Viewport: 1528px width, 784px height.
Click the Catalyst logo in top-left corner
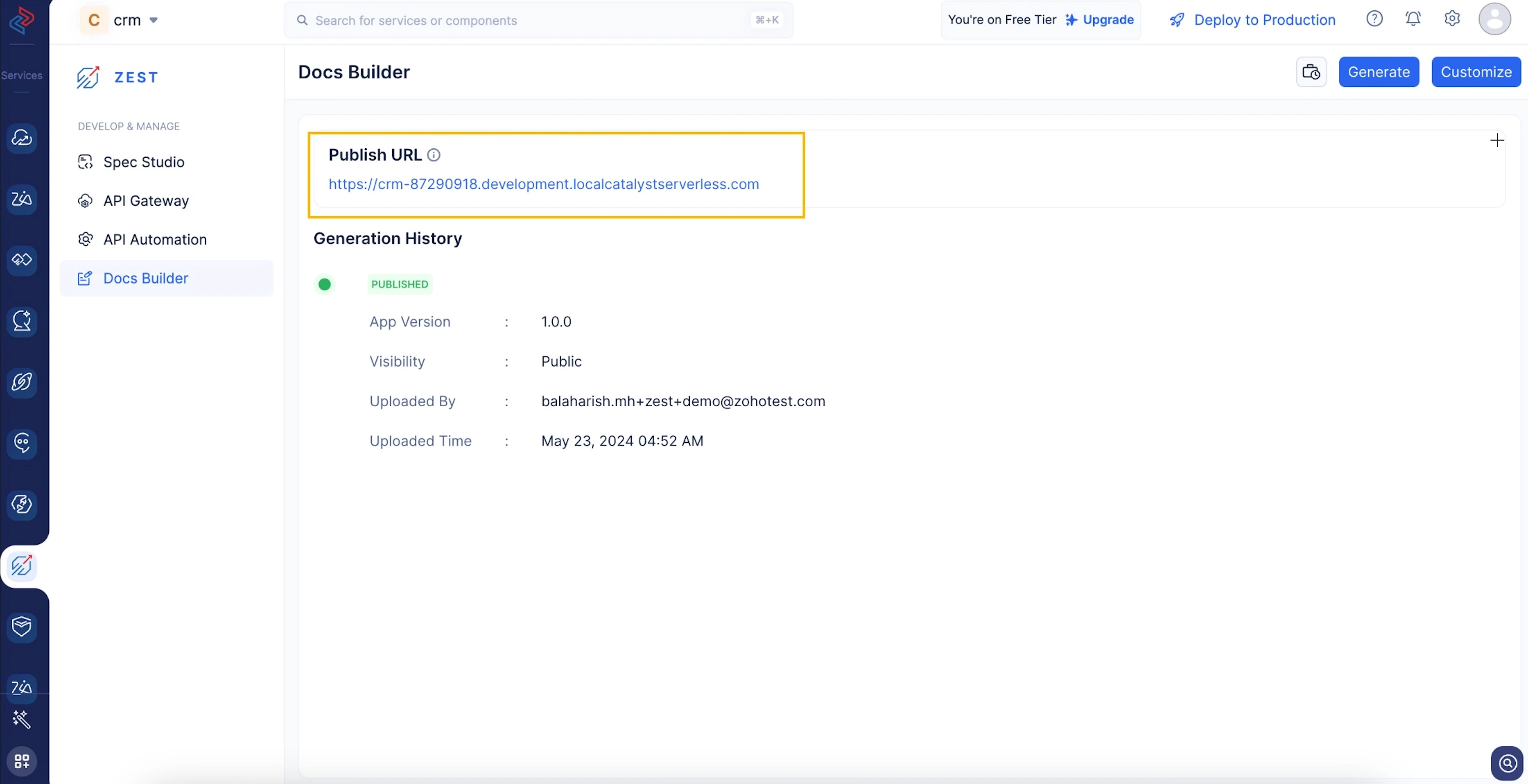[22, 20]
